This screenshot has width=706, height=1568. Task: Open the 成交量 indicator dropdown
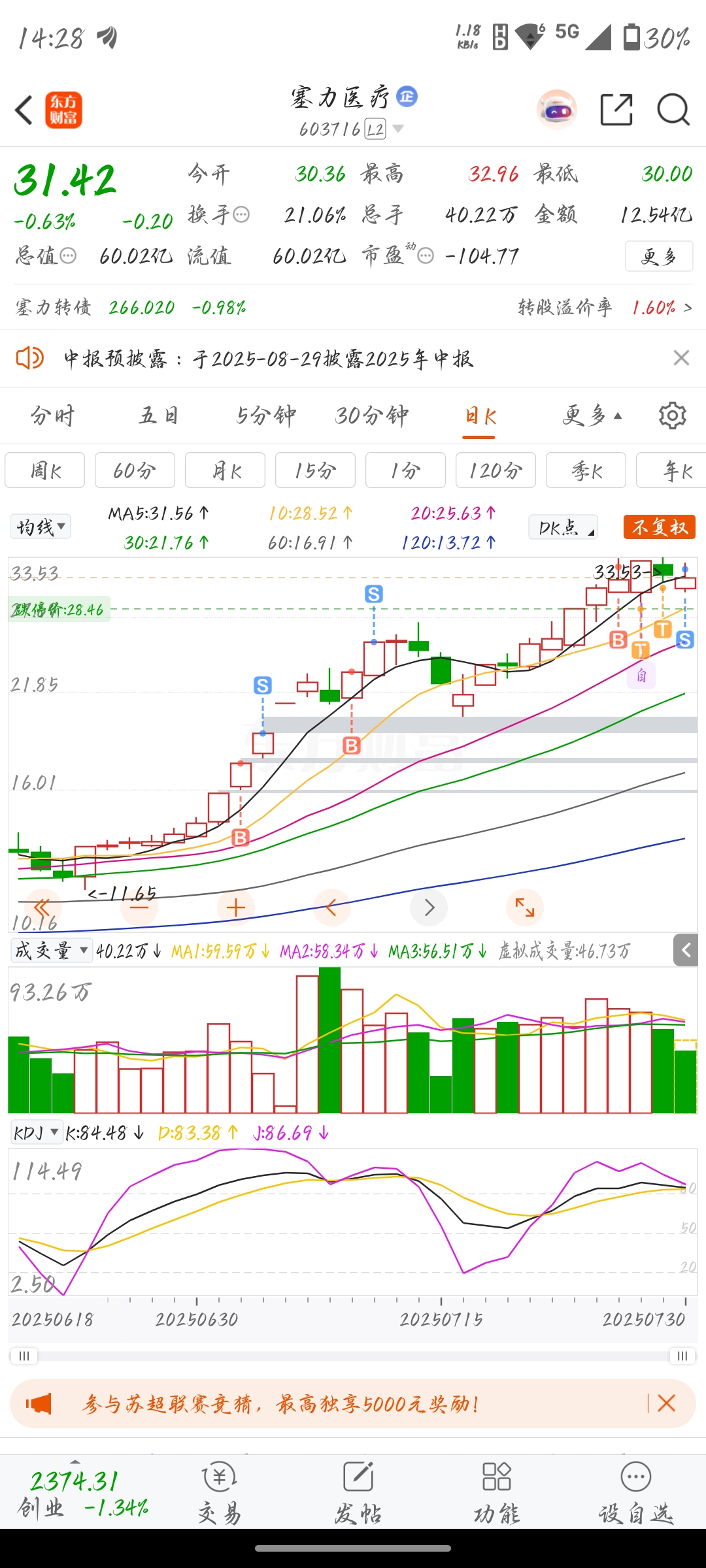click(x=51, y=951)
